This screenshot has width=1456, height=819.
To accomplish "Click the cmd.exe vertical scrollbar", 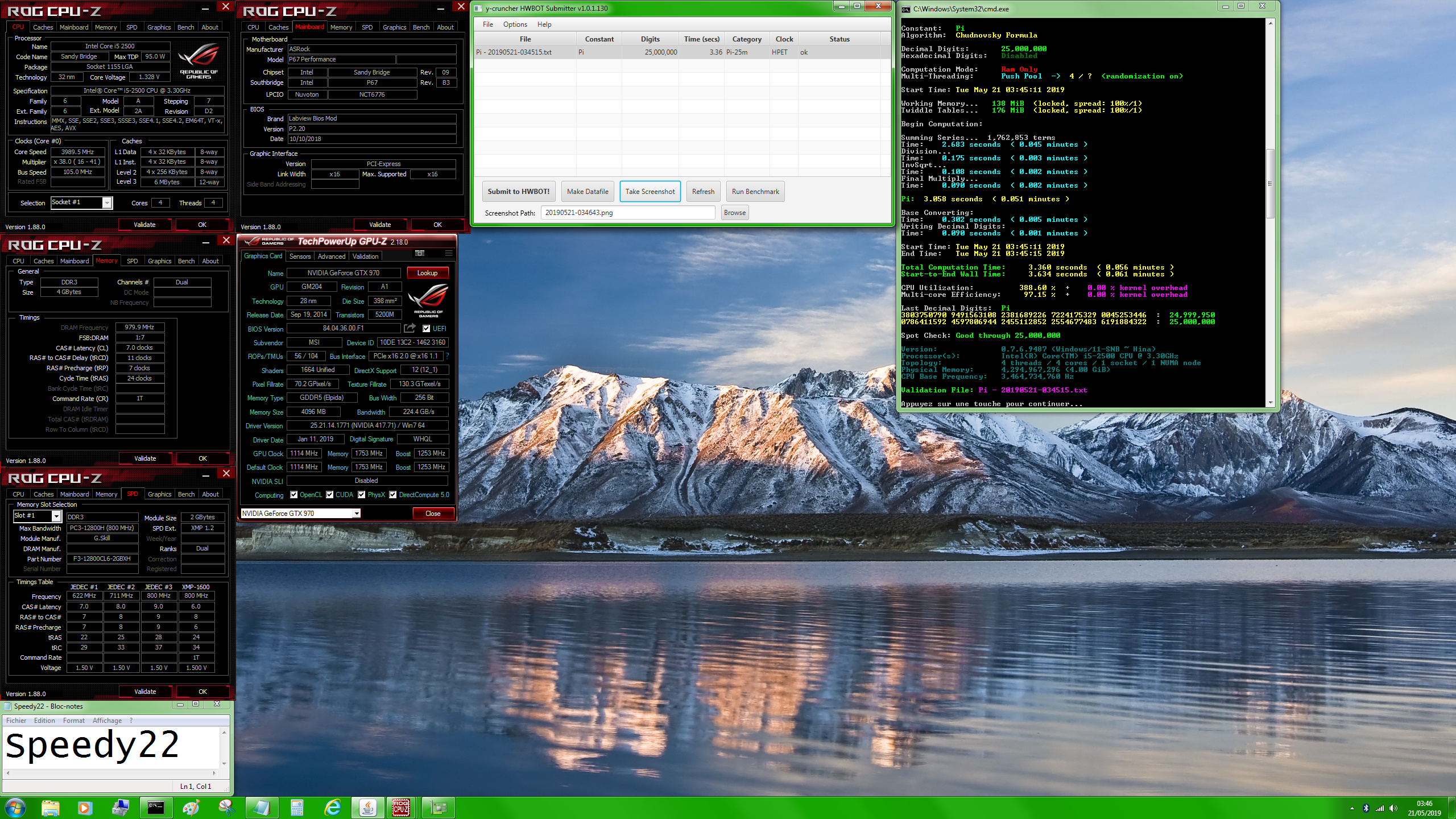I will (x=1270, y=213).
